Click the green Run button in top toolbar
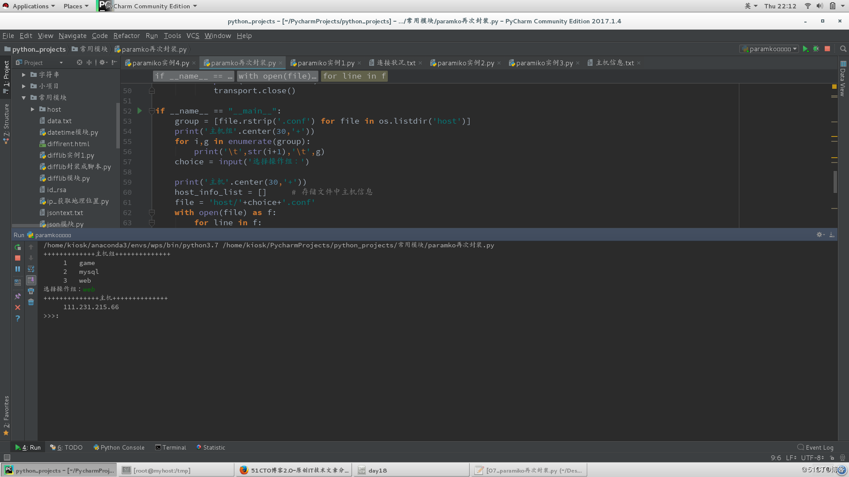849x477 pixels. tap(805, 49)
